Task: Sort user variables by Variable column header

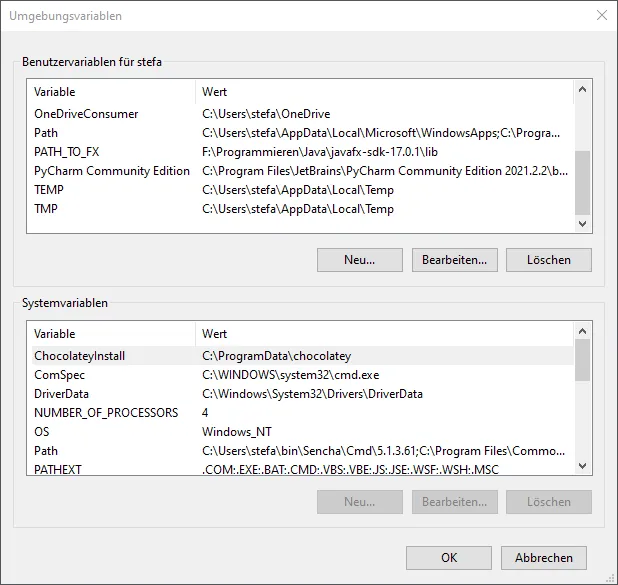Action: coord(110,92)
